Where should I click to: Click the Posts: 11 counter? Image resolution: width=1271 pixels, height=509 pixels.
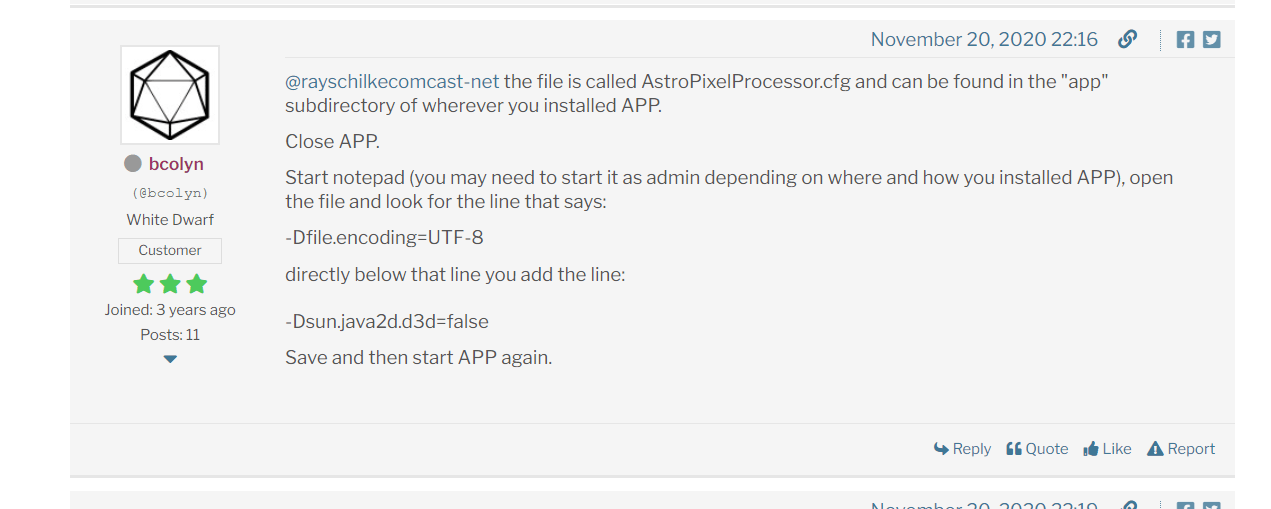point(170,335)
